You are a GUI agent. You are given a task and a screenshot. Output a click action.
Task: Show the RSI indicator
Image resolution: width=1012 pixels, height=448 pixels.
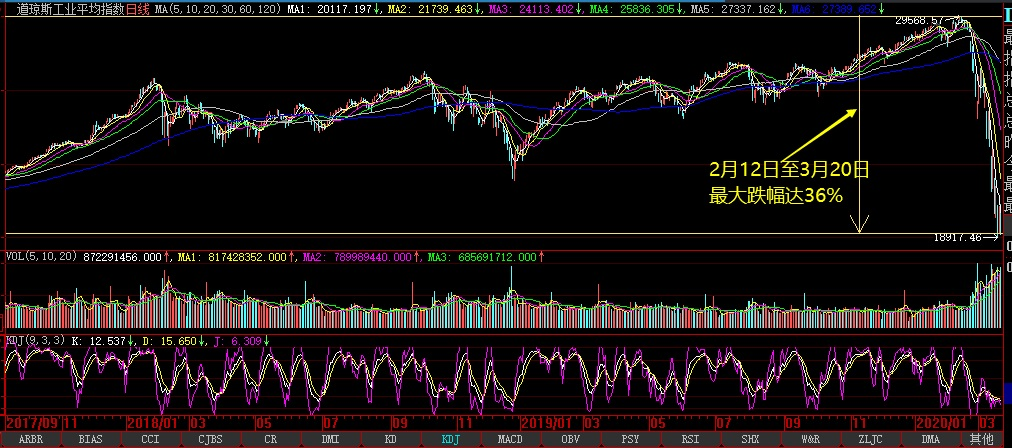690,439
